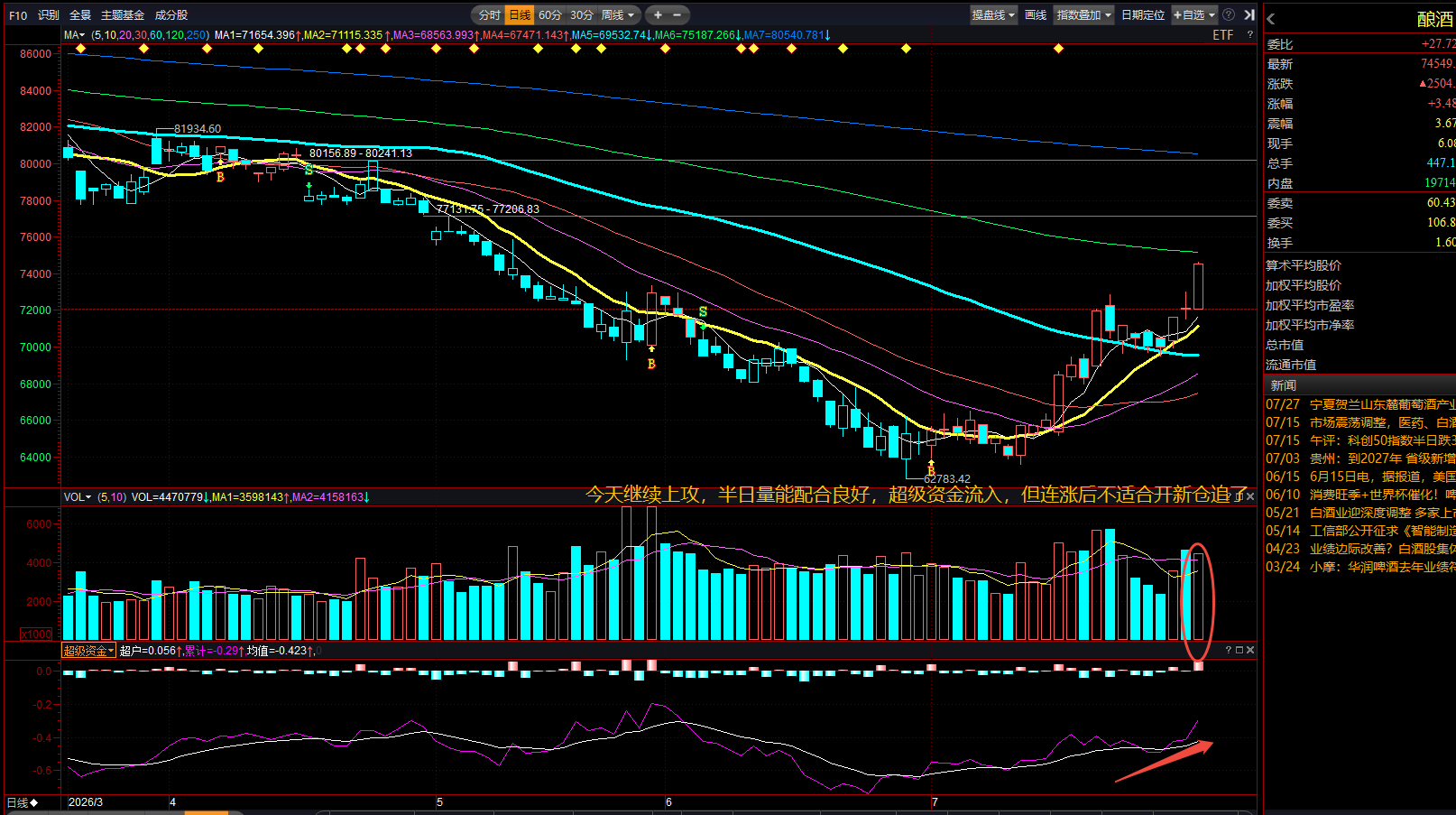Image resolution: width=1456 pixels, height=815 pixels.
Task: Maximize the 超级资金 indicator sub-panel
Action: point(1239,650)
